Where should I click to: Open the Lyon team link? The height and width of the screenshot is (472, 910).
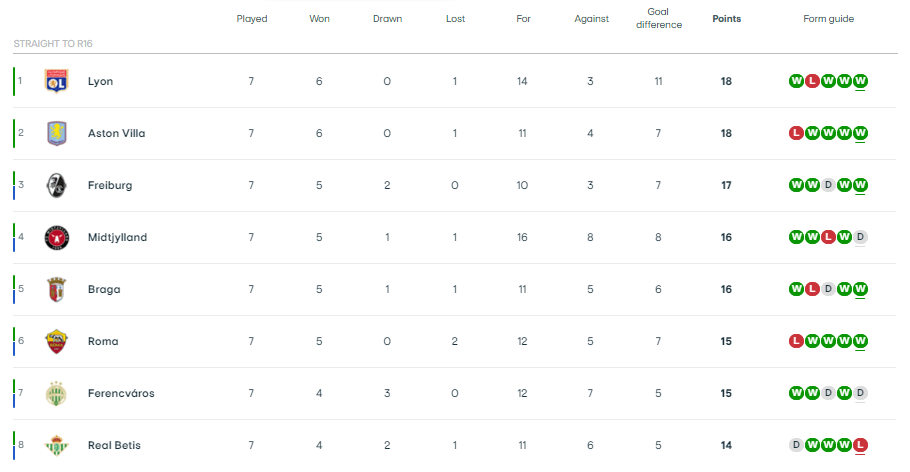(x=100, y=81)
